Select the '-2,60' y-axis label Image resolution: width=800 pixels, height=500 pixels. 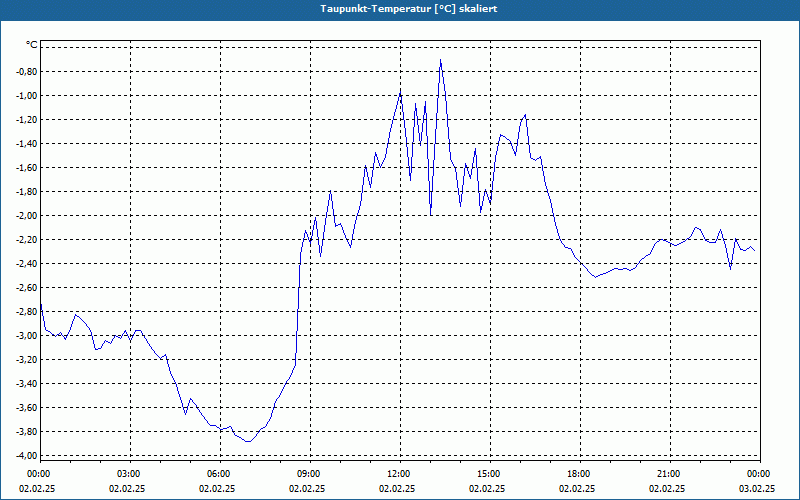(x=27, y=287)
